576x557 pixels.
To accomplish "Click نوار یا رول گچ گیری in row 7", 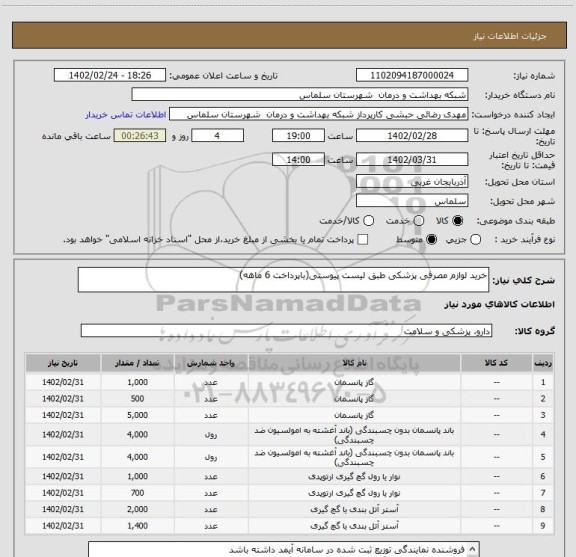I will 354,493.
